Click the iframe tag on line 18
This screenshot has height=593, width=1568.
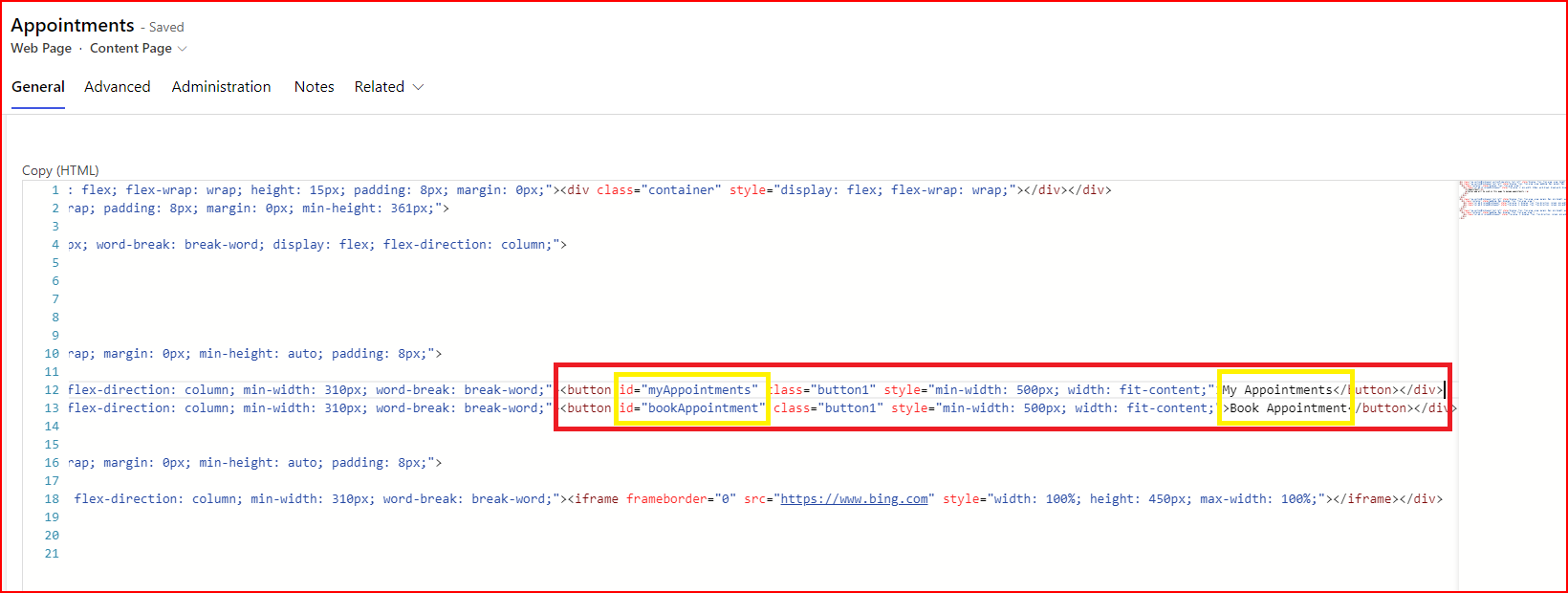click(597, 499)
